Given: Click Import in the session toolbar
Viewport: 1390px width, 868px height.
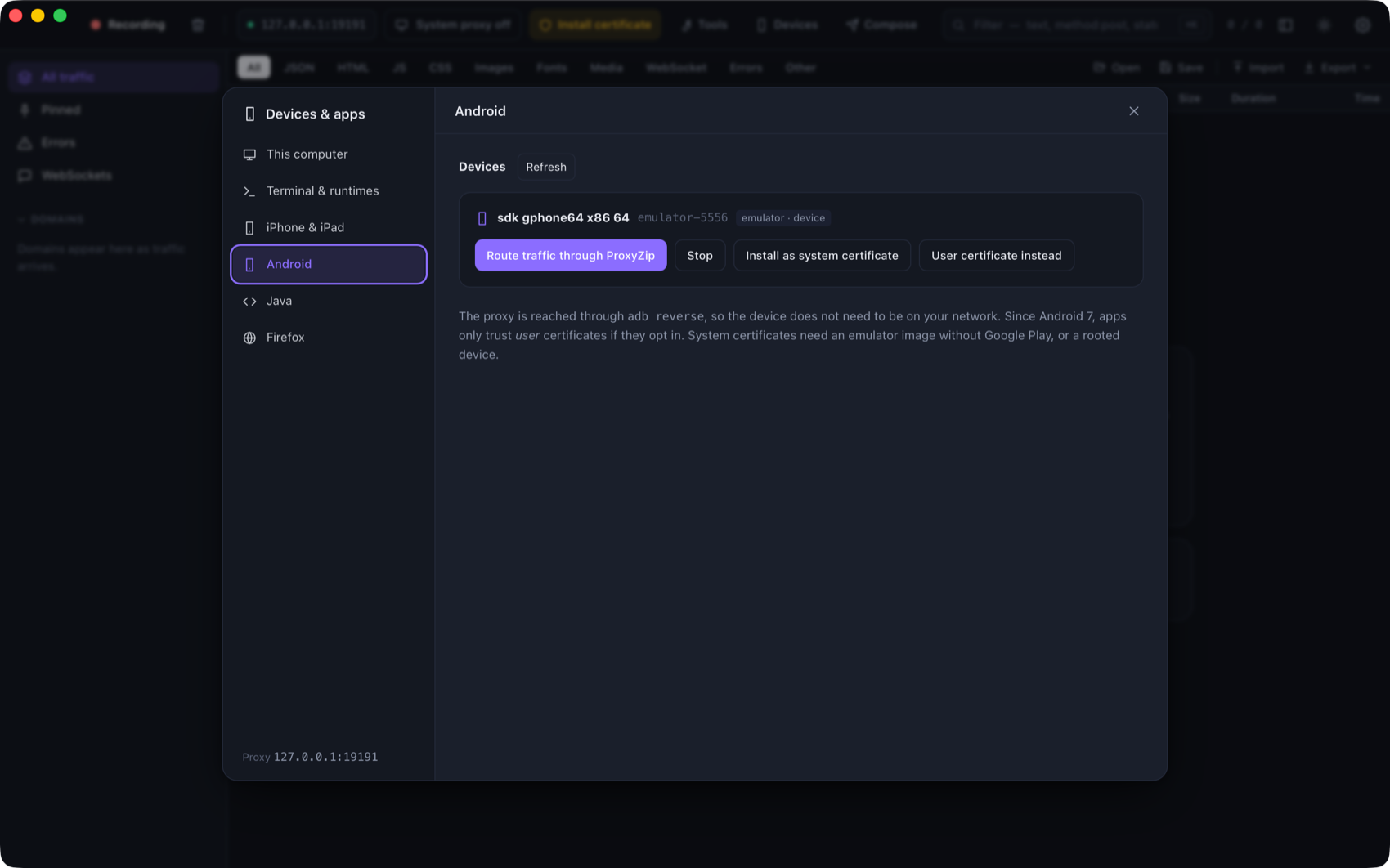Looking at the screenshot, I should pos(1259,67).
